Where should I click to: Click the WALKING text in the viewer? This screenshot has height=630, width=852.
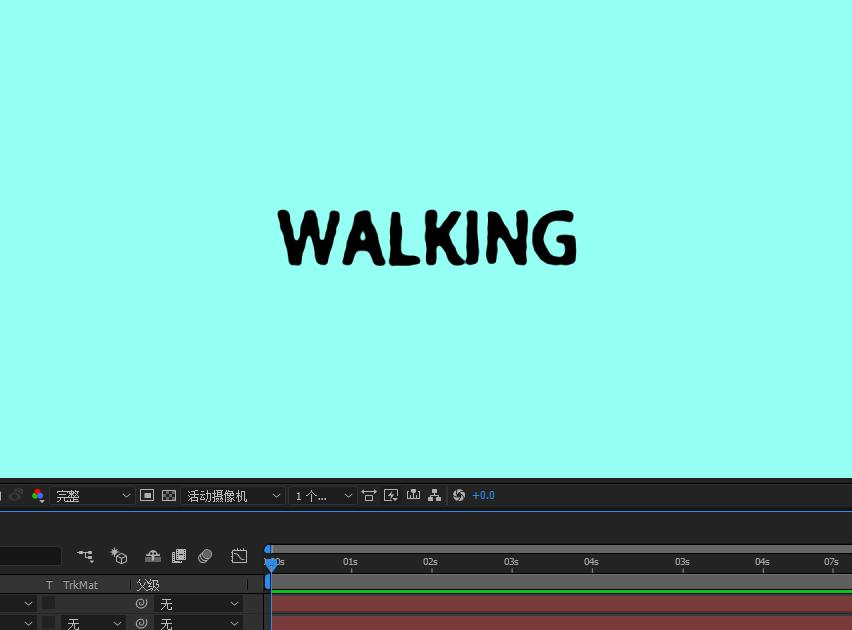click(427, 238)
